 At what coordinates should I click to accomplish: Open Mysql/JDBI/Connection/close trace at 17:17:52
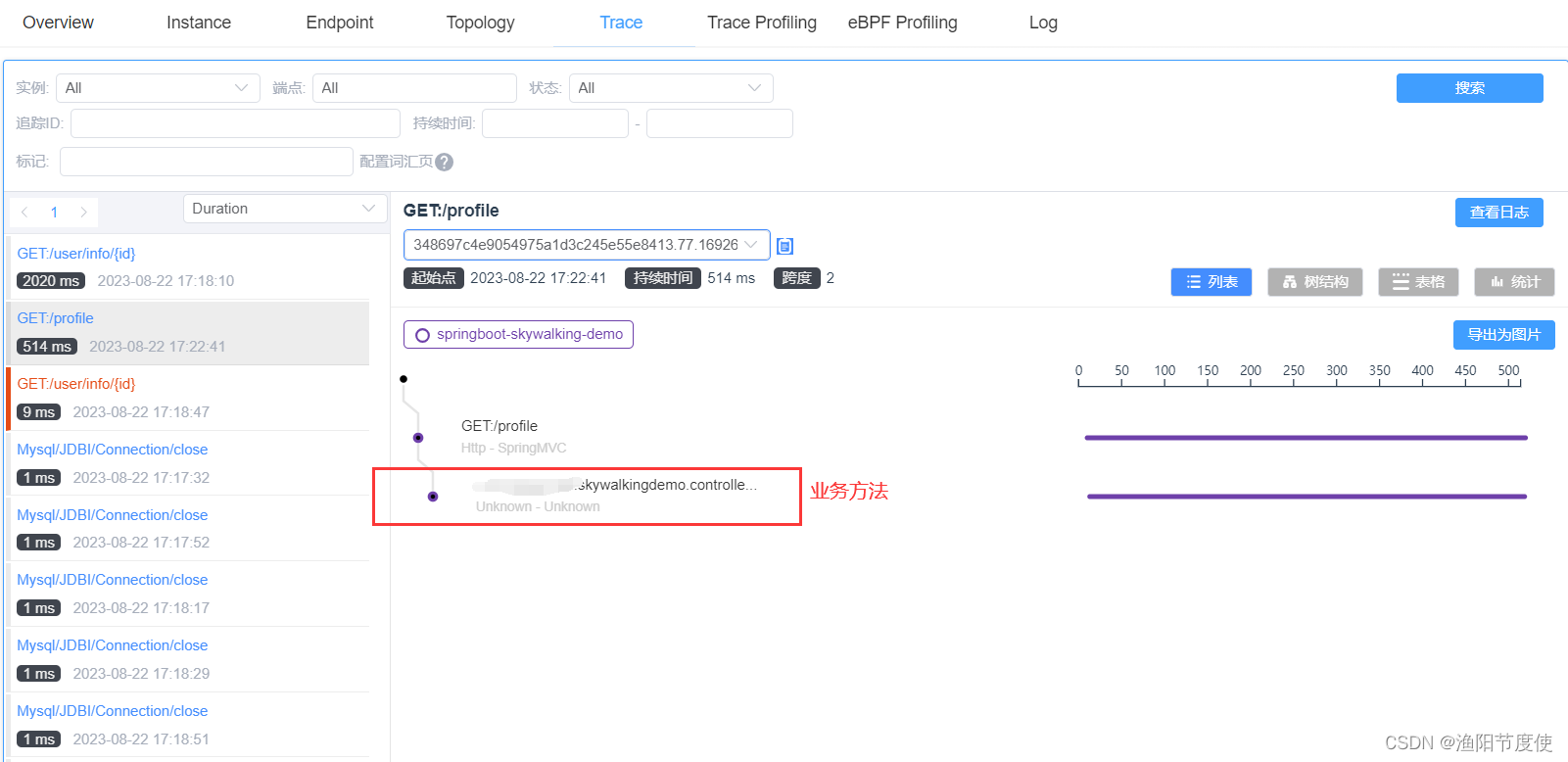tap(188, 529)
